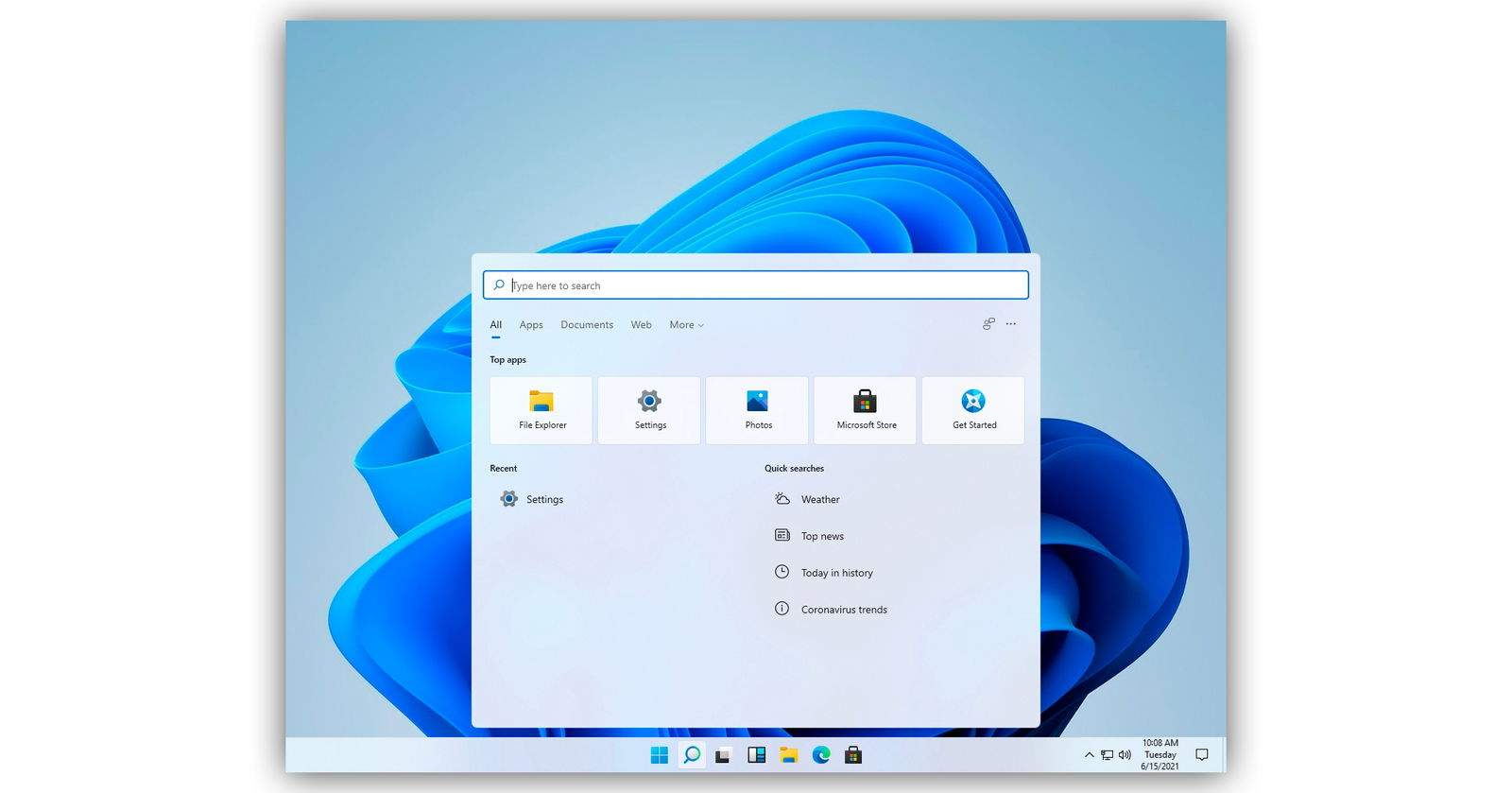Viewport: 1512px width, 793px height.
Task: Click the Recent heading
Action: [504, 469]
